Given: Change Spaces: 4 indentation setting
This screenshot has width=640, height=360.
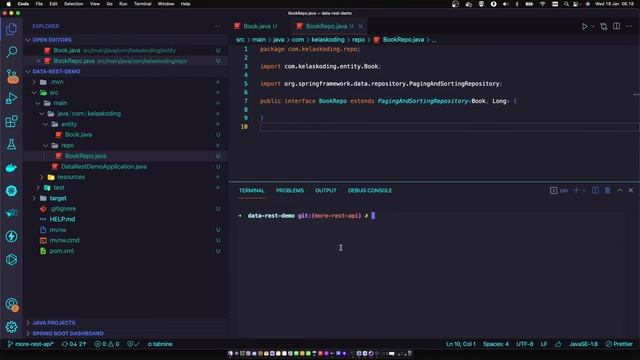Looking at the screenshot, I should coord(496,344).
